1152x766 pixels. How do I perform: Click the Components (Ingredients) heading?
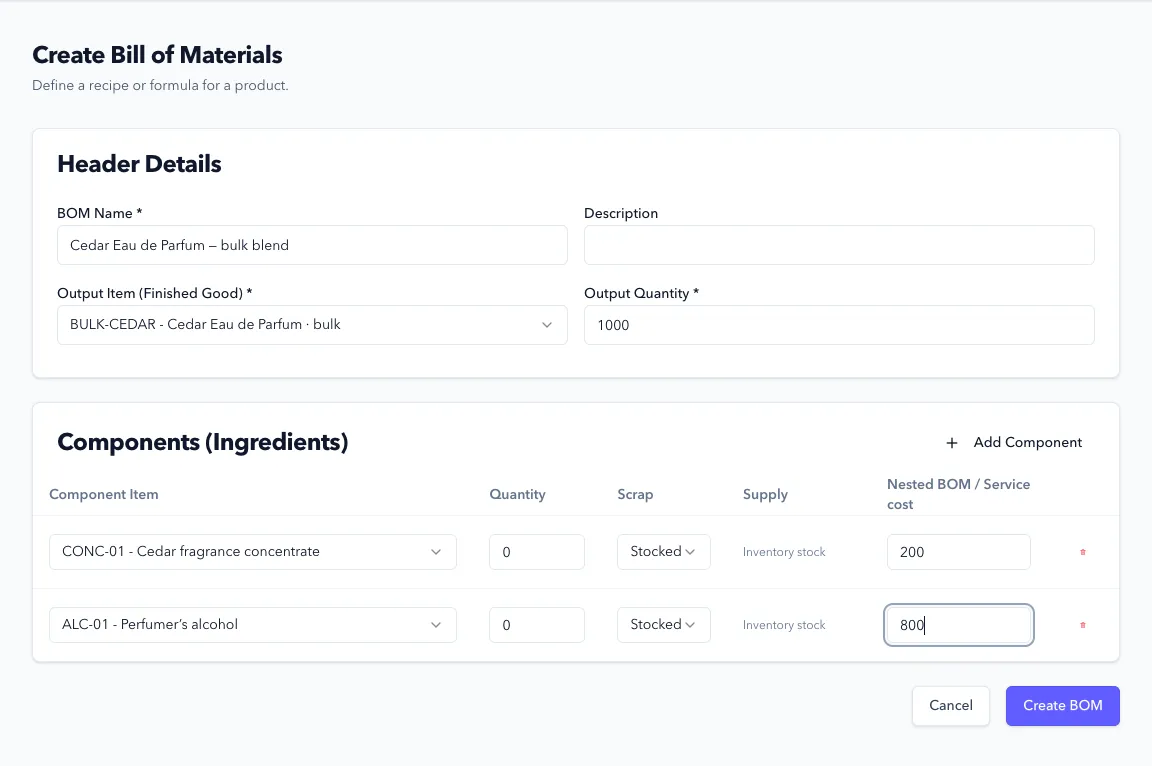(x=203, y=442)
